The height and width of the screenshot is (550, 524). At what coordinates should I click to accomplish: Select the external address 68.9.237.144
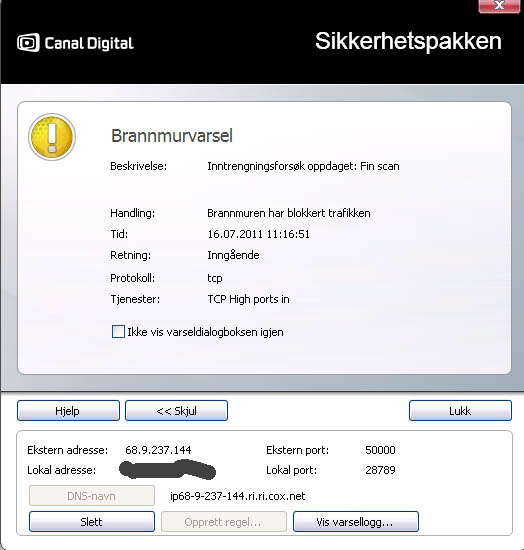pyautogui.click(x=158, y=450)
